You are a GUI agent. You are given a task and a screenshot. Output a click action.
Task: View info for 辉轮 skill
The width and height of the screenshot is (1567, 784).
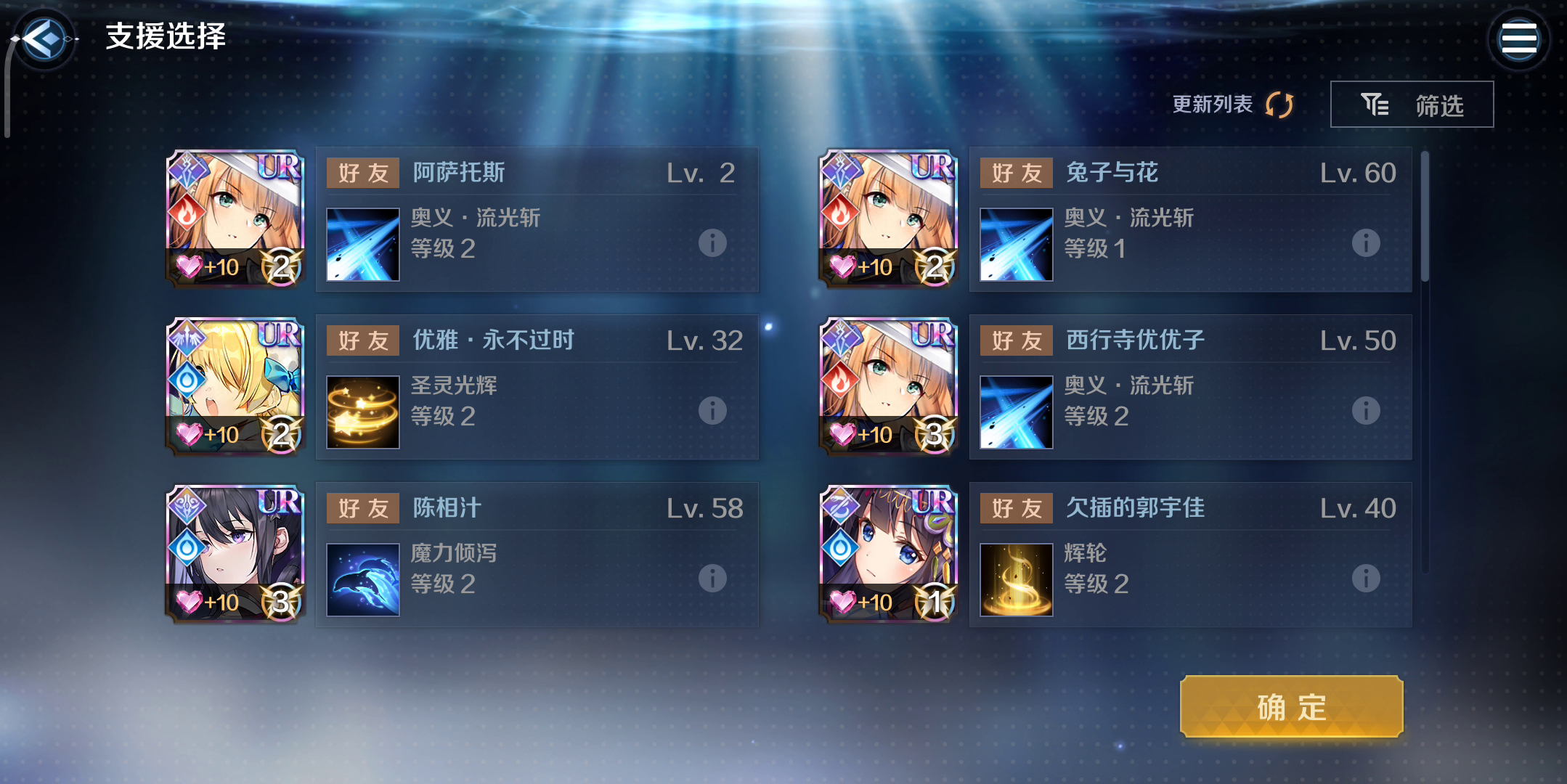(x=1366, y=579)
